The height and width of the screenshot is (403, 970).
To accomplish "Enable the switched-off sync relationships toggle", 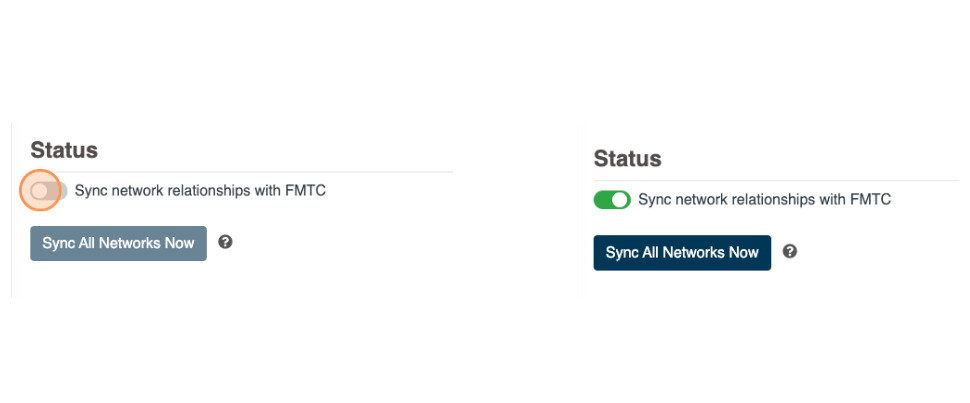I will point(48,190).
